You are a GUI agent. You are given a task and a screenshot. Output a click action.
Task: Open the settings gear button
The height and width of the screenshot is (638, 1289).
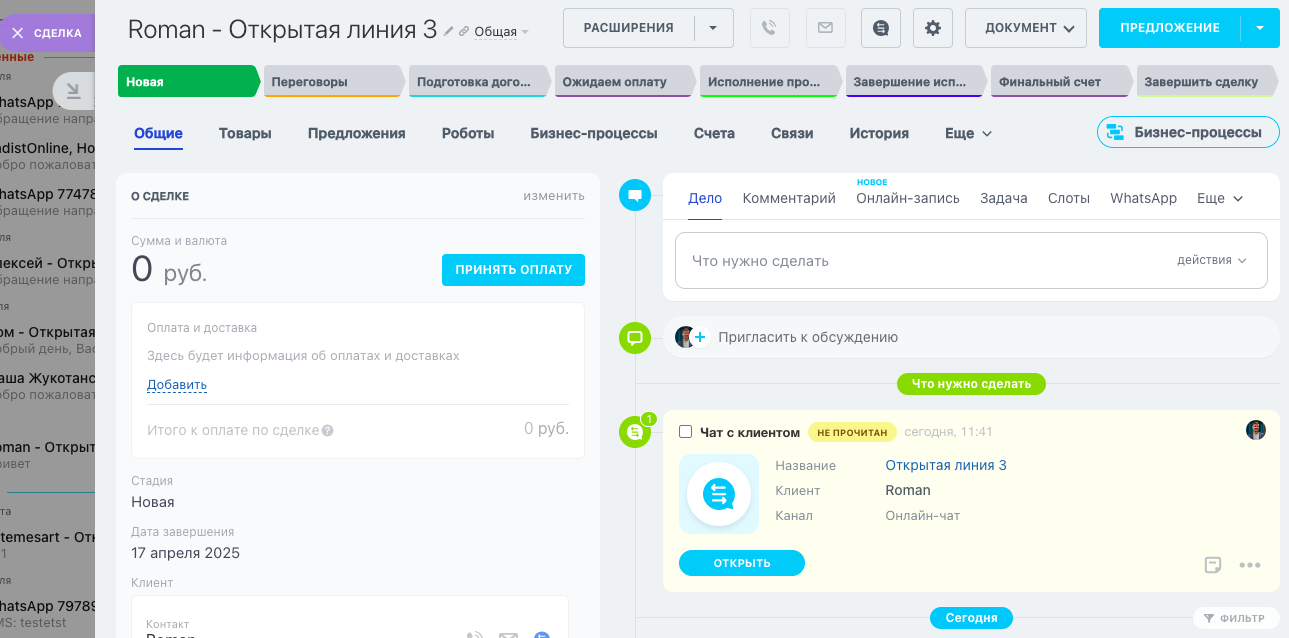pyautogui.click(x=933, y=28)
